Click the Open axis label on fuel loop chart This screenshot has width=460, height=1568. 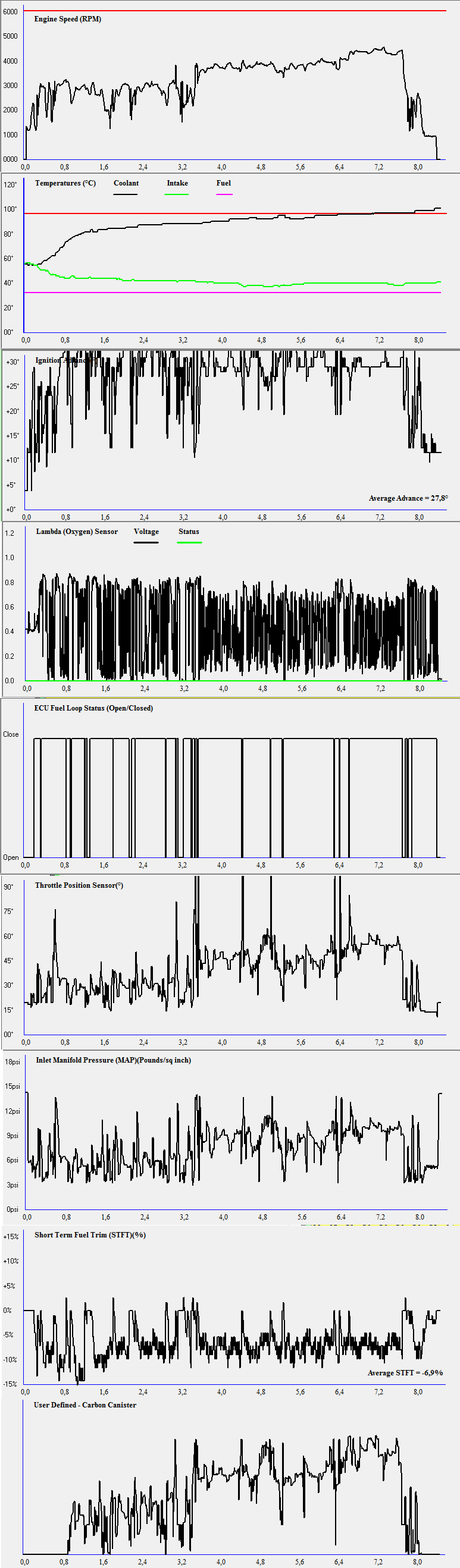tap(11, 857)
